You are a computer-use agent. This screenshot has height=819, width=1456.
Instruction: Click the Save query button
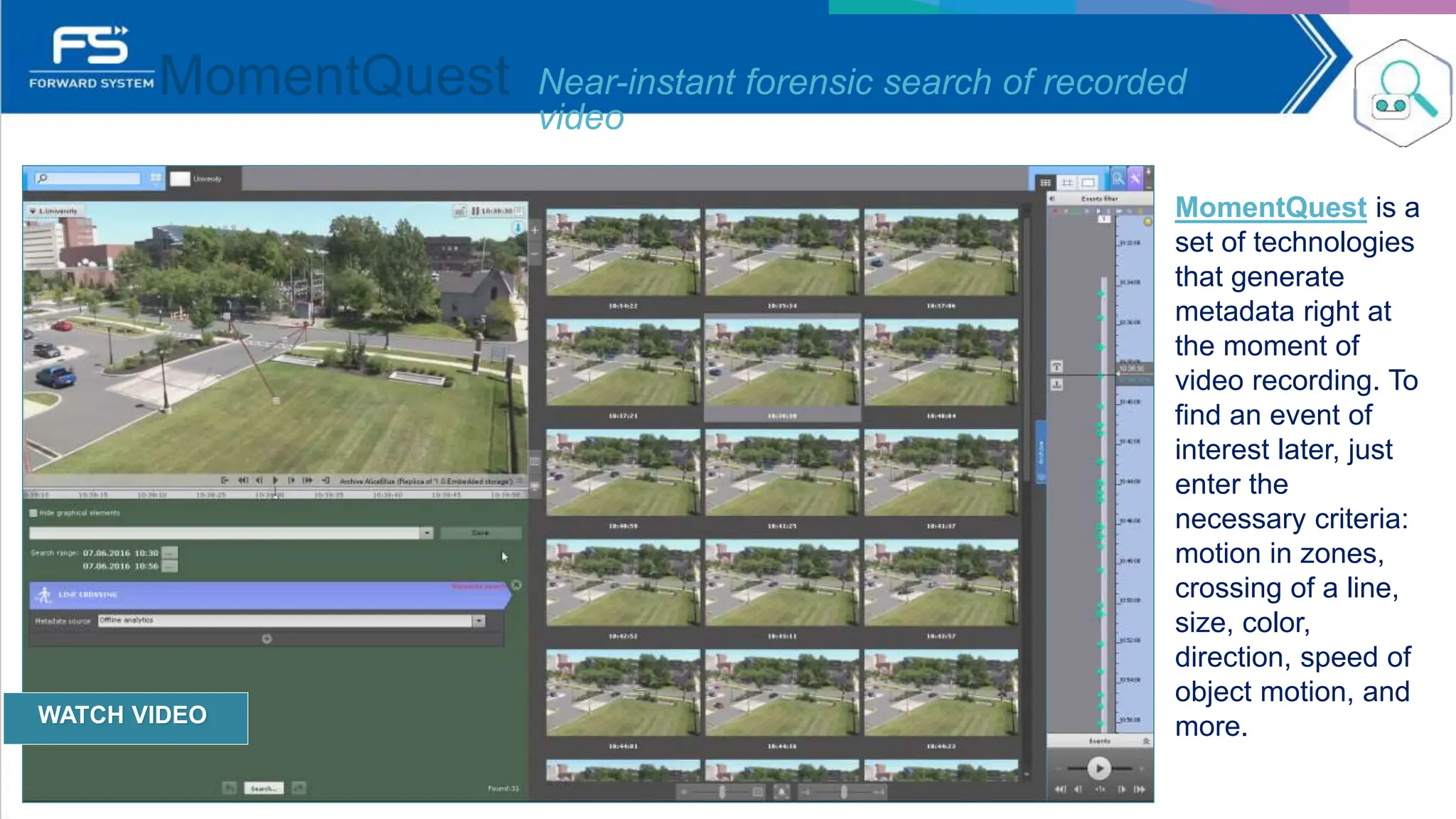coord(481,533)
